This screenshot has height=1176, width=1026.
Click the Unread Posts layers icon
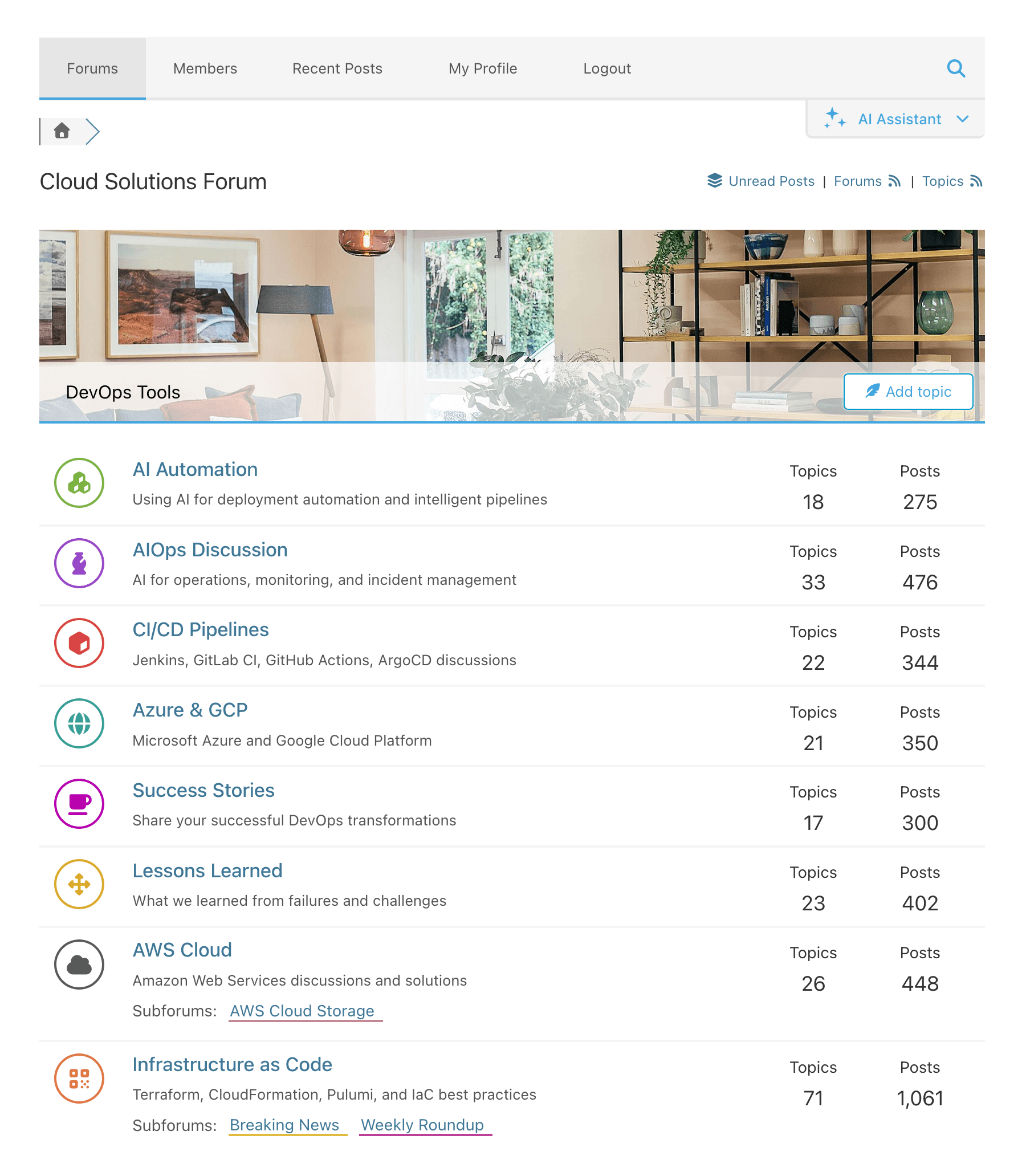coord(715,181)
